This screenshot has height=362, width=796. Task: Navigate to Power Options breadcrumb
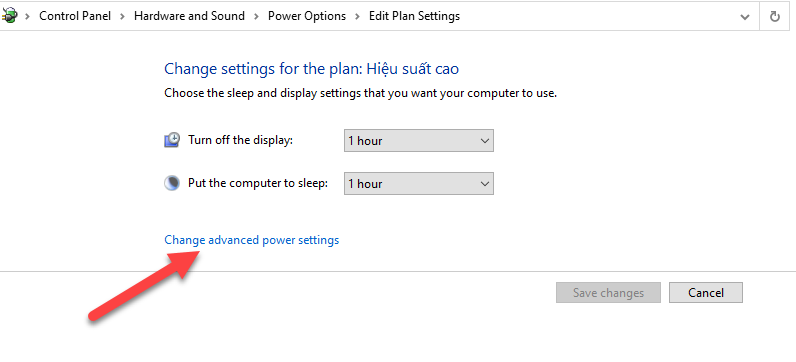click(307, 16)
